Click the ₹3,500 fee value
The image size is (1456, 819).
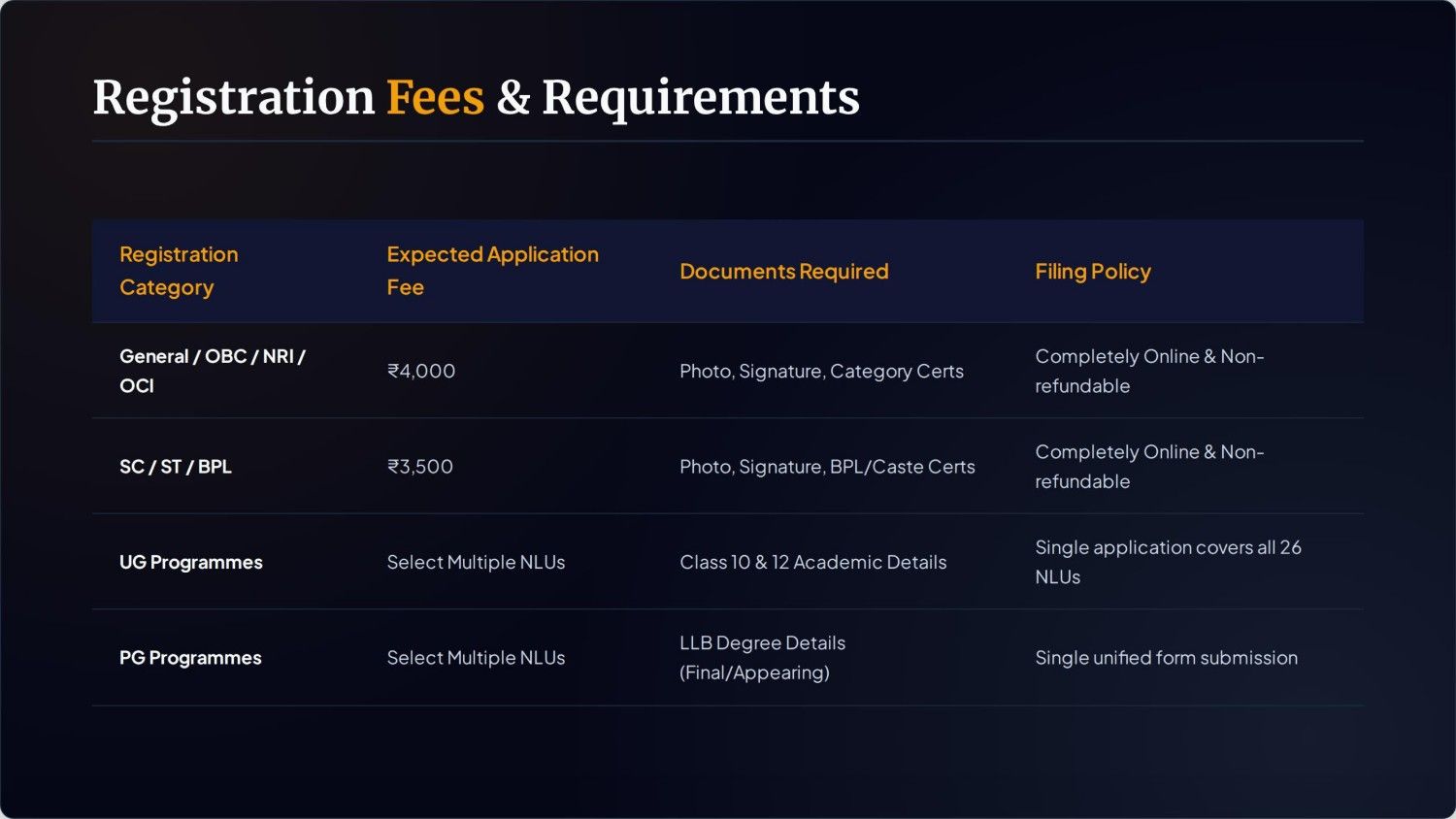click(x=420, y=467)
